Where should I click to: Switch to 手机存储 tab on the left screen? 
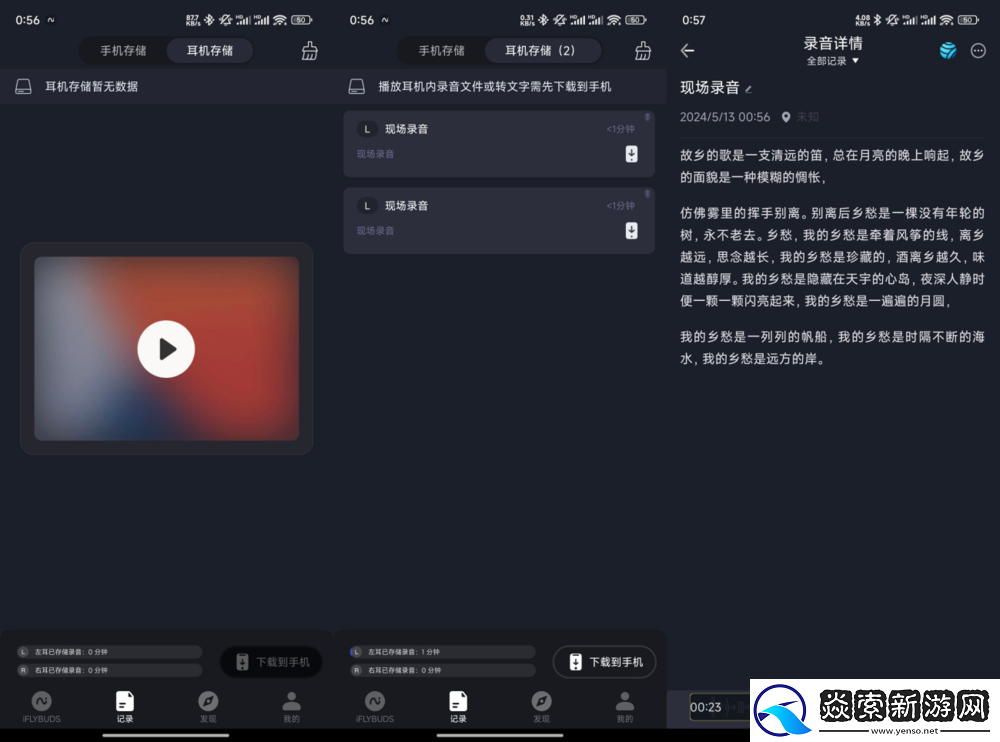pyautogui.click(x=123, y=51)
